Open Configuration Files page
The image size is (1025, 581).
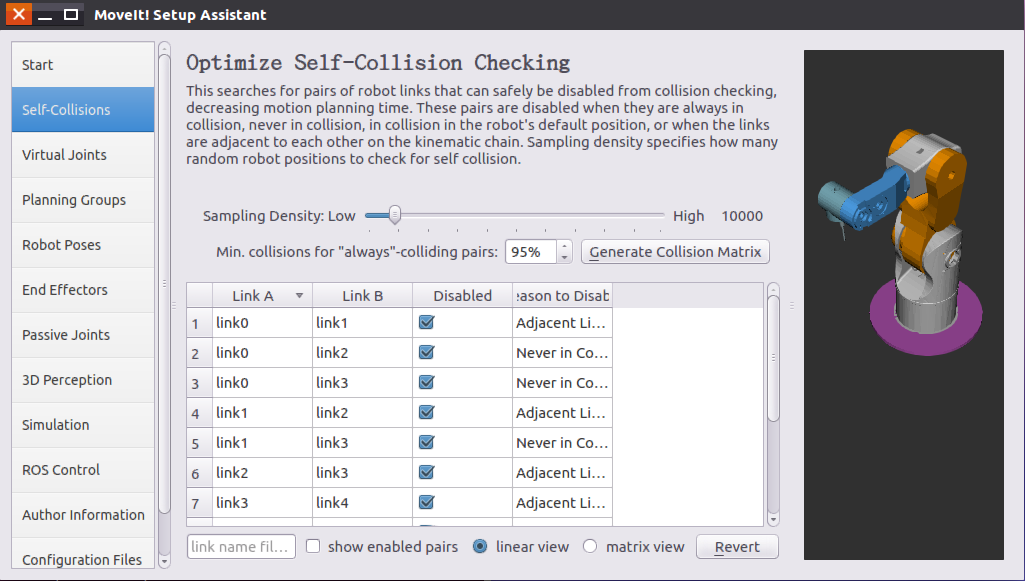[83, 554]
